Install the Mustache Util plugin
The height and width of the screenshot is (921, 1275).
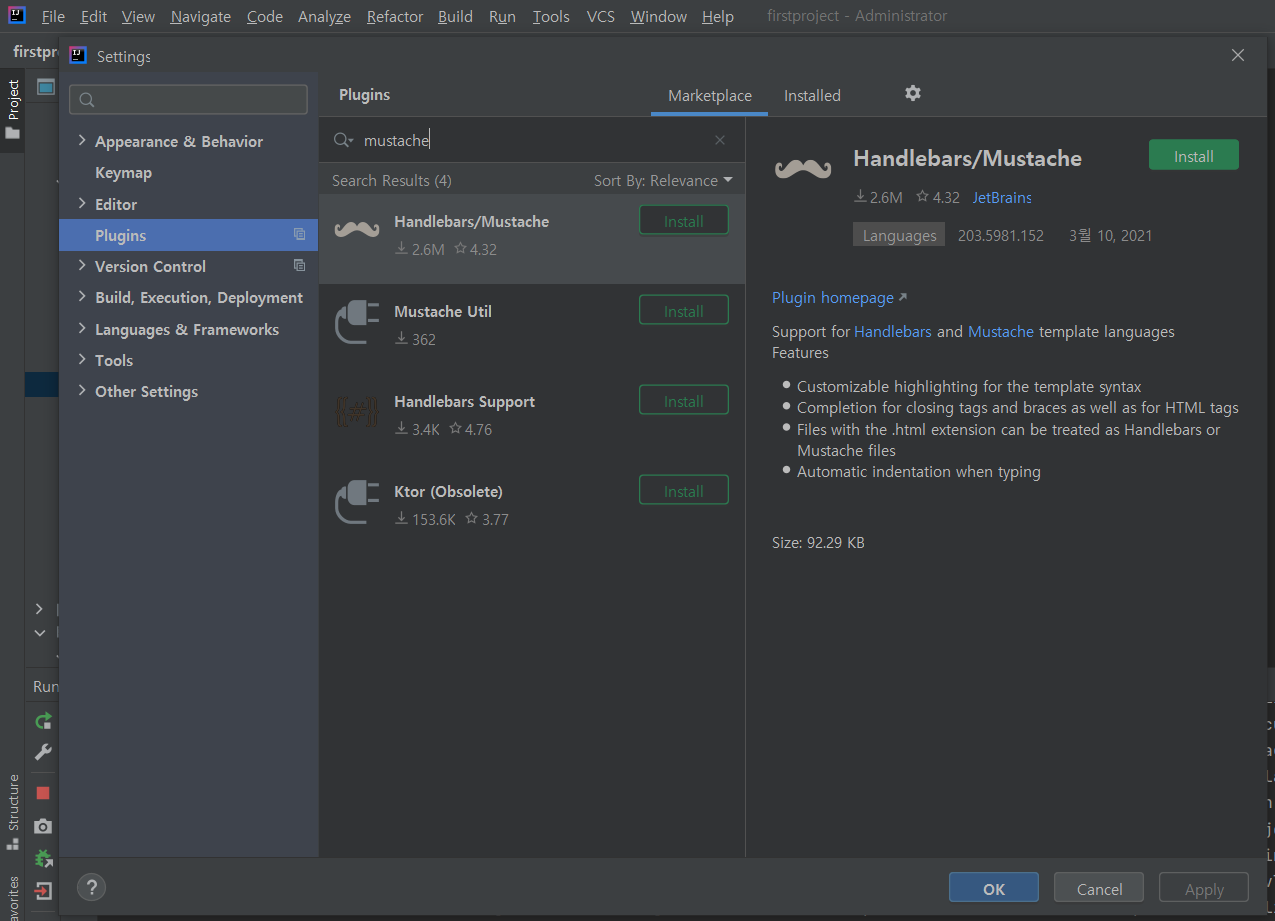[x=684, y=311]
